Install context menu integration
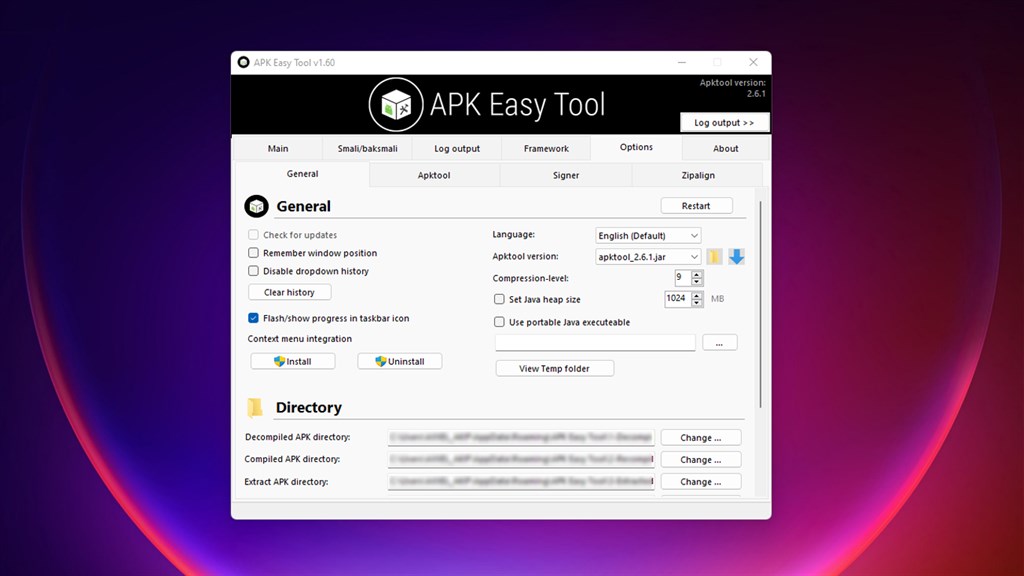 click(x=293, y=361)
